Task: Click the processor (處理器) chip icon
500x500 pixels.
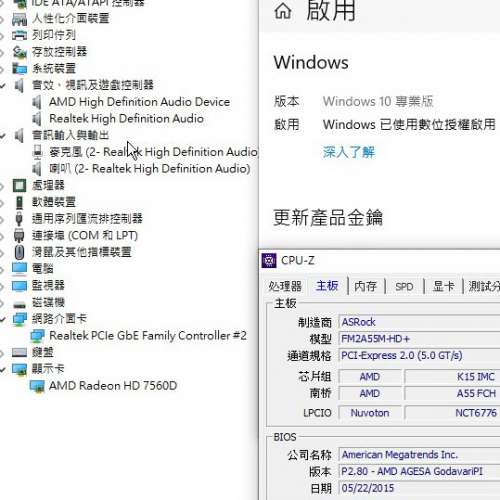Action: tap(19, 185)
